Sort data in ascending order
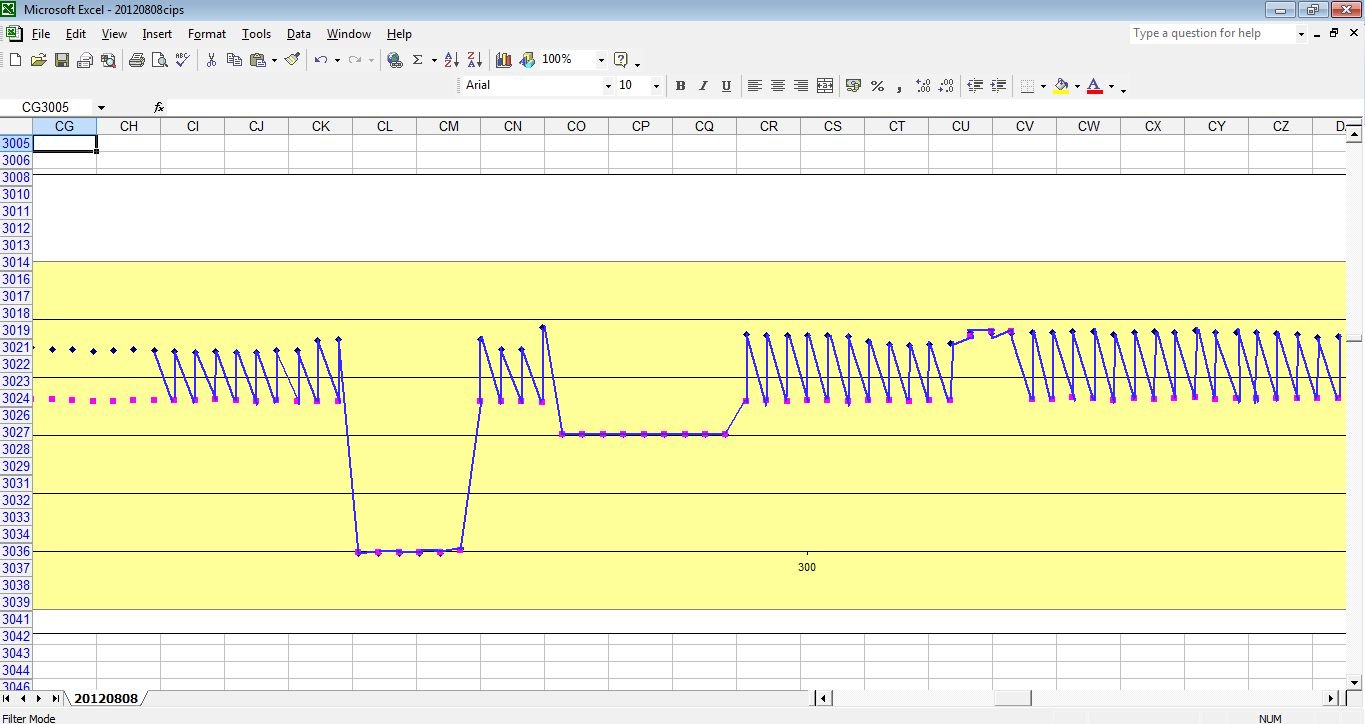The height and width of the screenshot is (724, 1365). point(451,60)
